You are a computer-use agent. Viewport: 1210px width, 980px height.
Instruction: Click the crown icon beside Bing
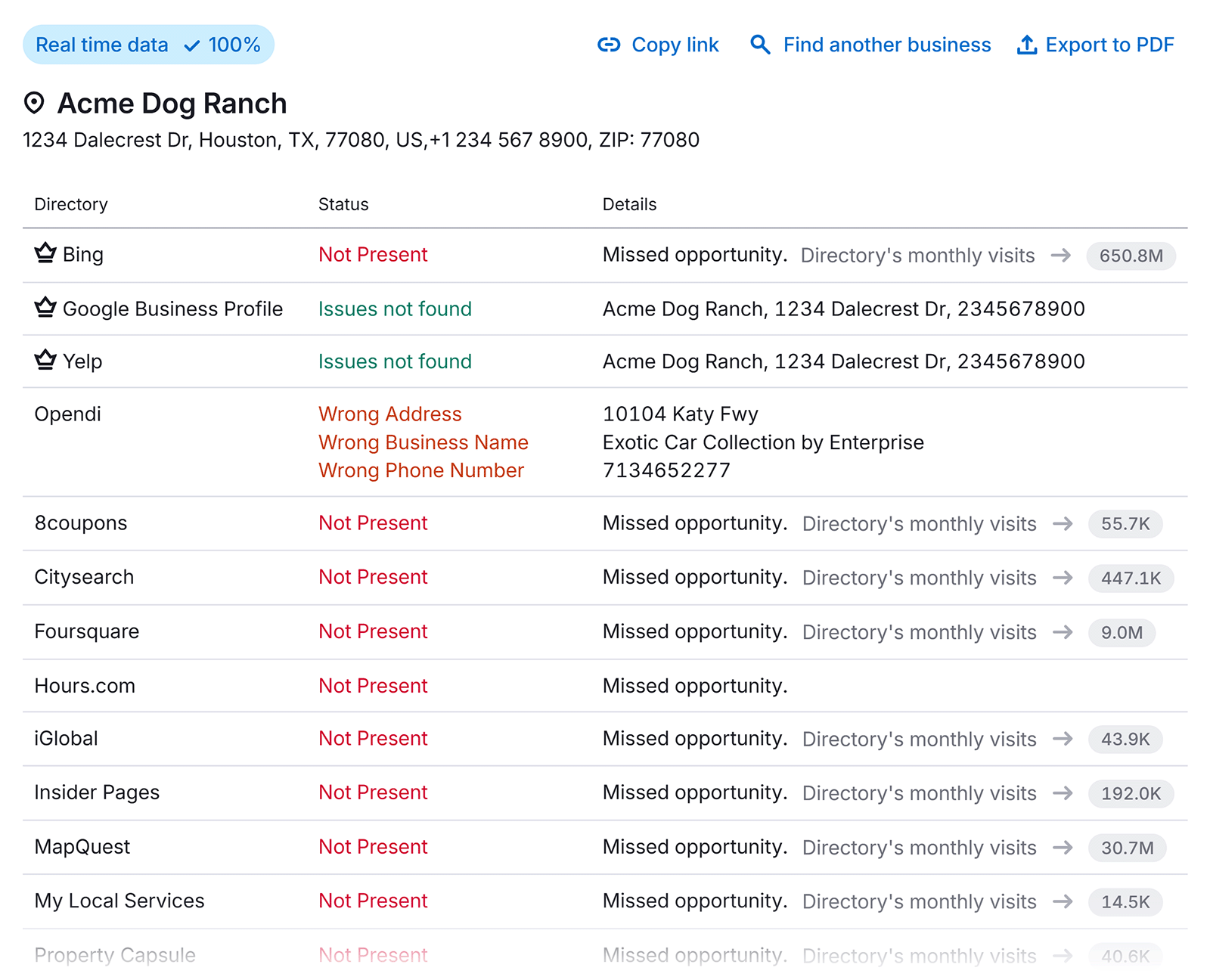45,251
